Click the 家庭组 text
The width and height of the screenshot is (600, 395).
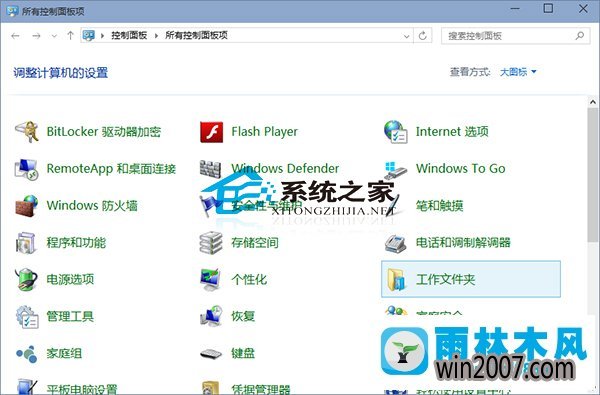(64, 353)
